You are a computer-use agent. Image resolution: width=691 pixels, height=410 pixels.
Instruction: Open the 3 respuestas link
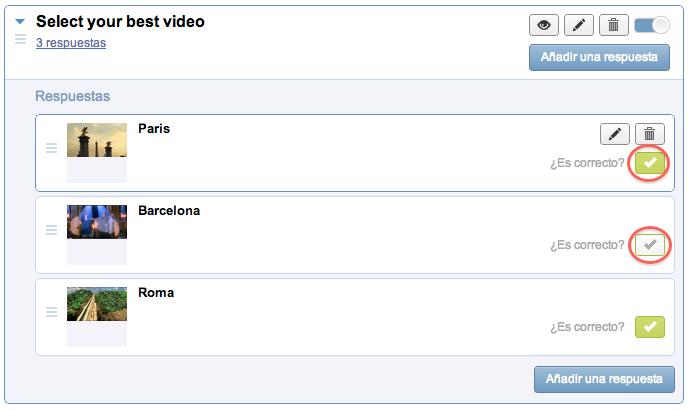[x=71, y=43]
